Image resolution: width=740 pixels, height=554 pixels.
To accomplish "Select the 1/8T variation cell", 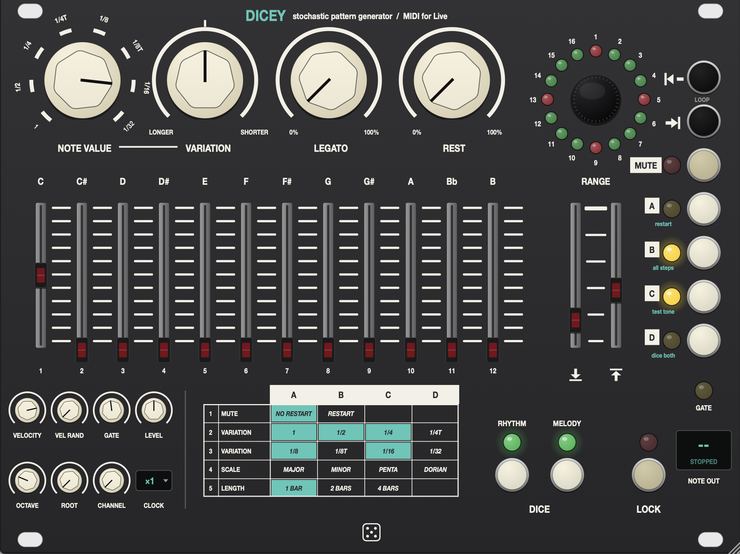I will point(341,451).
